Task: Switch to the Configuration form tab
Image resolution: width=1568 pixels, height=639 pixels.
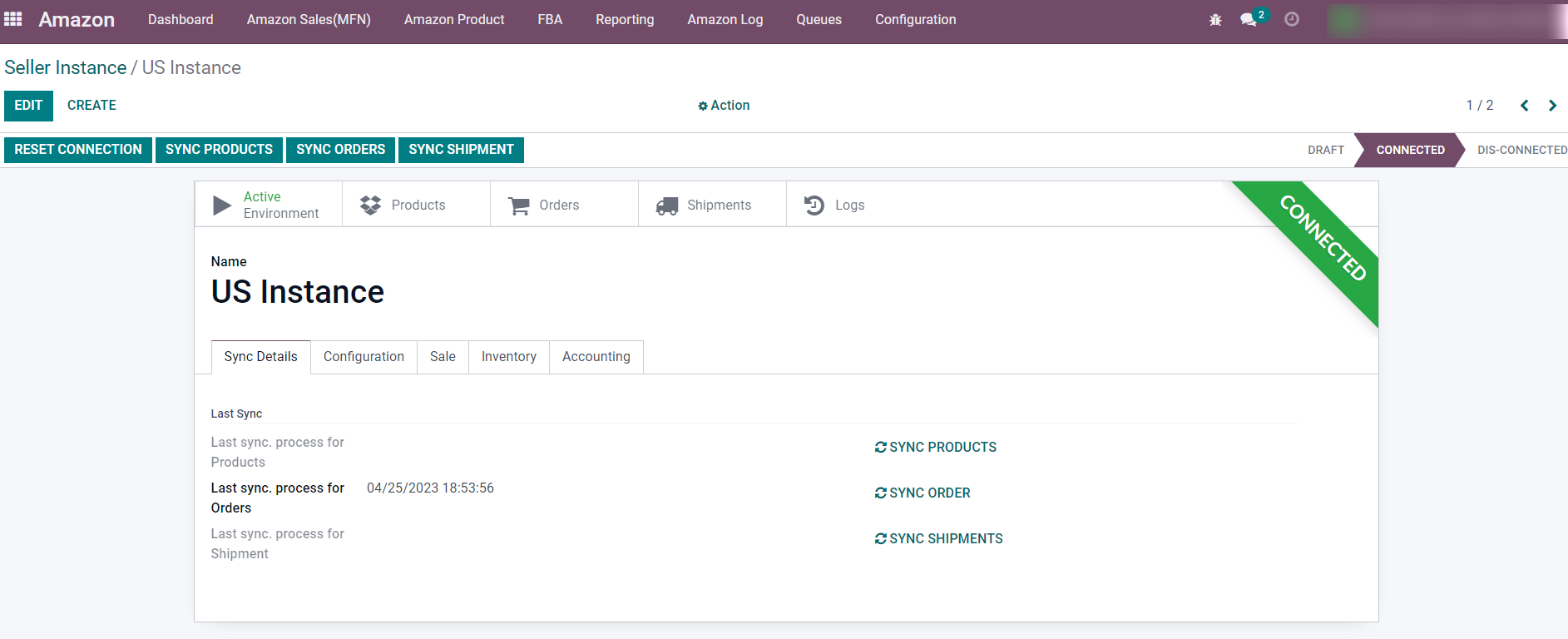Action: point(364,357)
